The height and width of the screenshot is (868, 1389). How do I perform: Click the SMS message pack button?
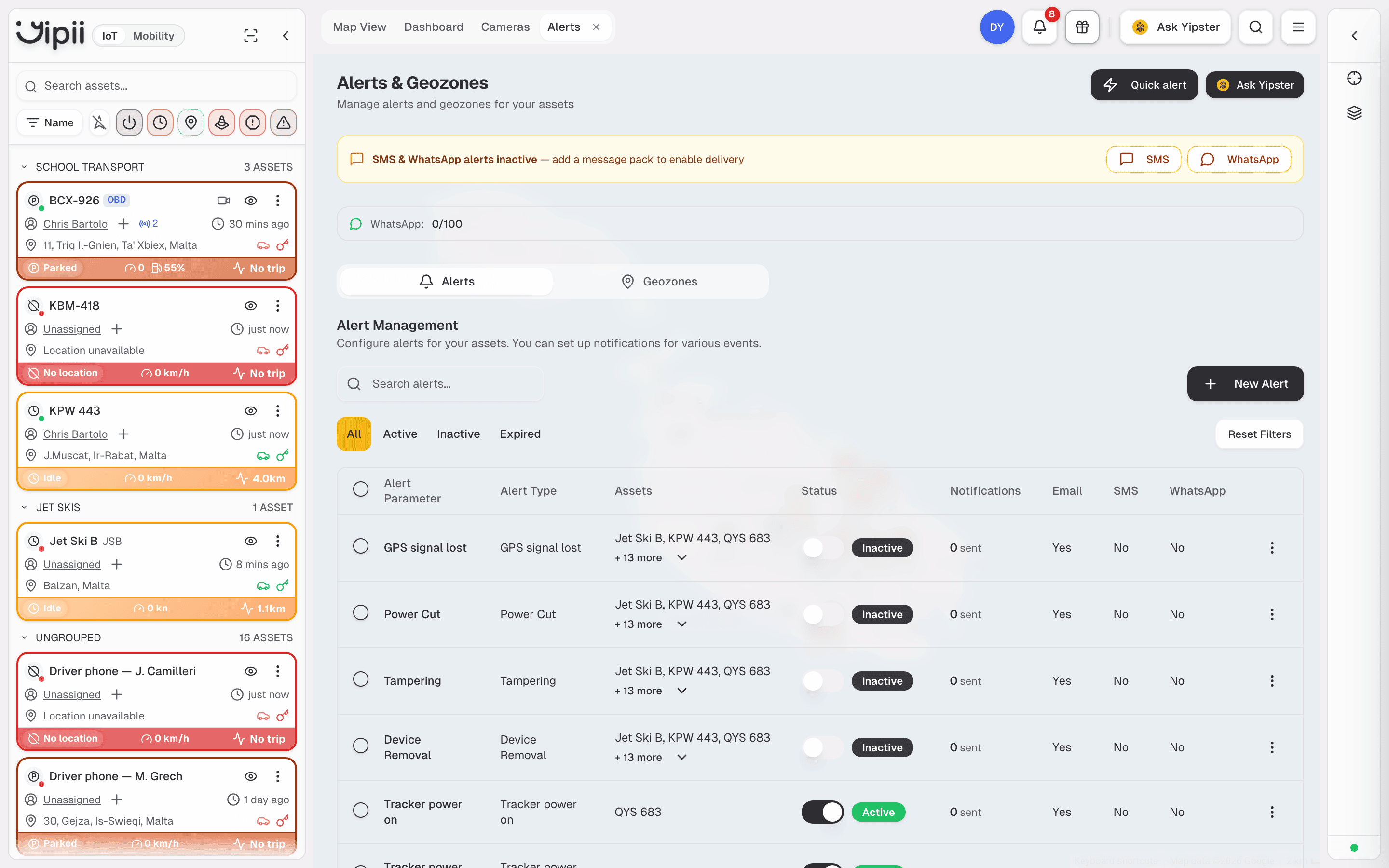[1144, 159]
